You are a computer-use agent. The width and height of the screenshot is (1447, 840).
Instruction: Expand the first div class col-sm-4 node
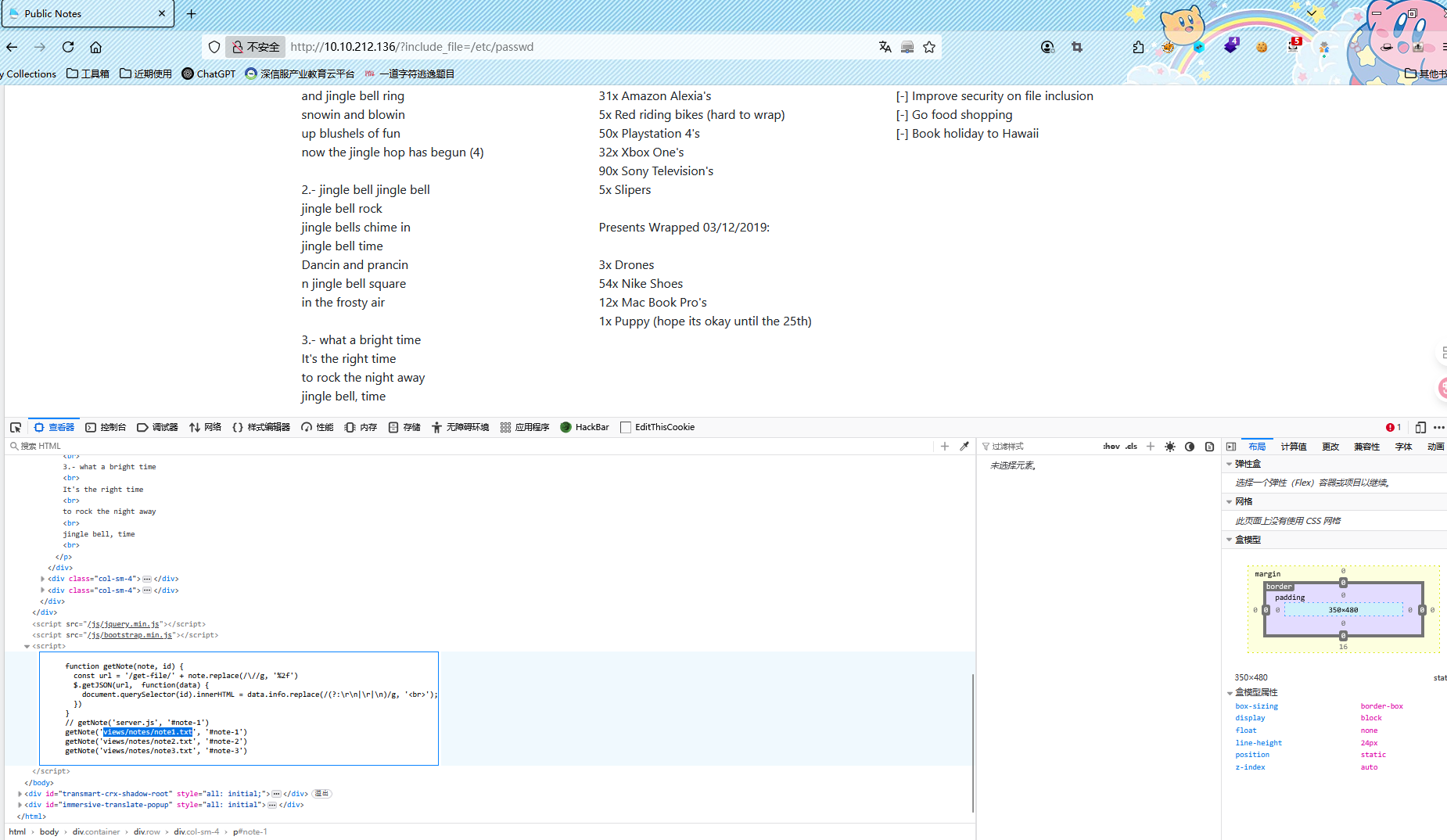42,579
